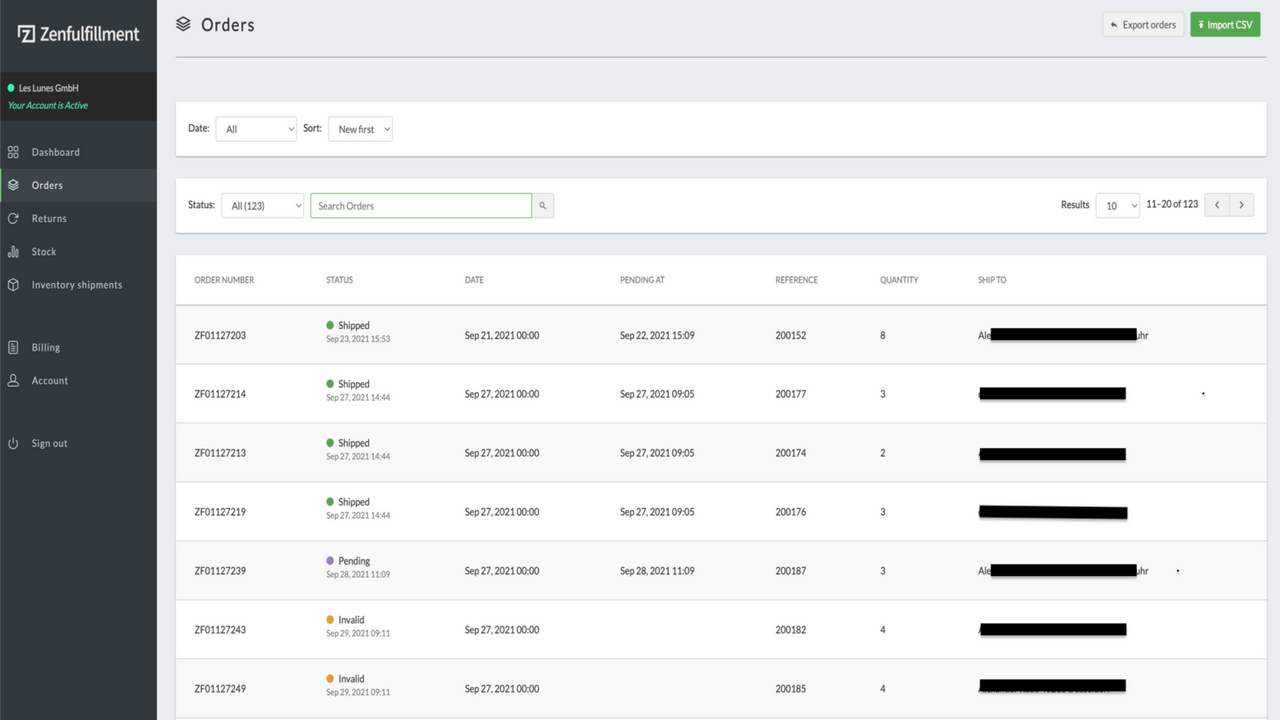Open the Sort dropdown showing New first
This screenshot has width=1280, height=720.
360,129
